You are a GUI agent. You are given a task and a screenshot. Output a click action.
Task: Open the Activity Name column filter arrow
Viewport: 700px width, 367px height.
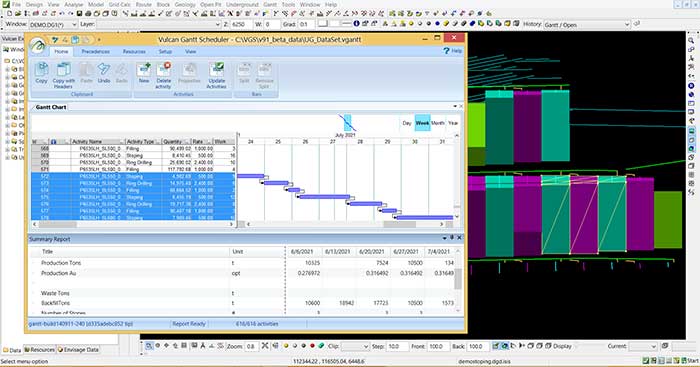(x=121, y=142)
